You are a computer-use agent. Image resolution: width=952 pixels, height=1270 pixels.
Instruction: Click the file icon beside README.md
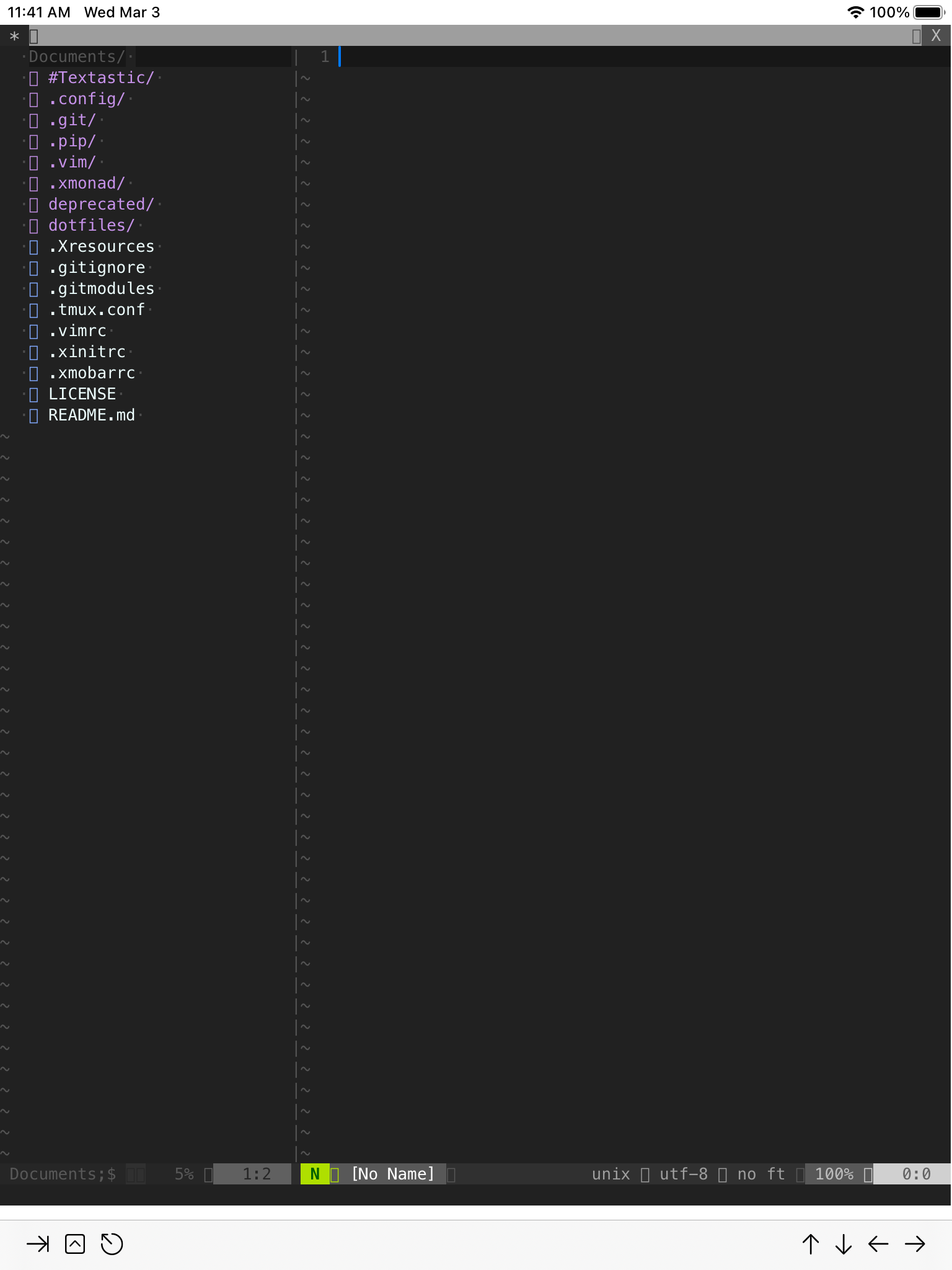tap(34, 415)
